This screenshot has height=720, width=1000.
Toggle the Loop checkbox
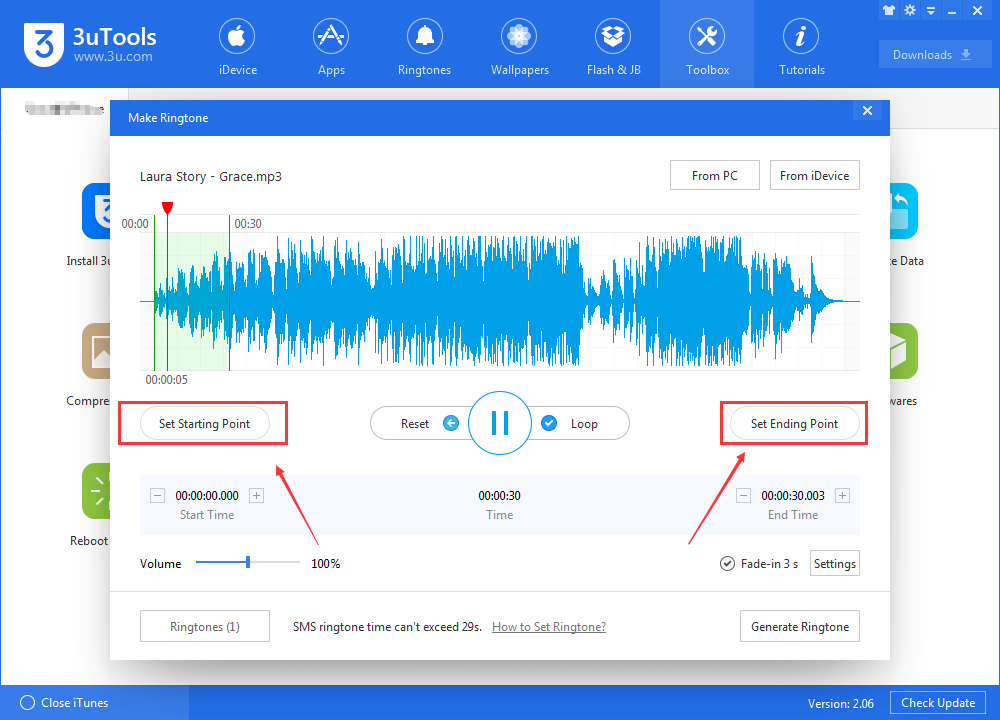[549, 423]
